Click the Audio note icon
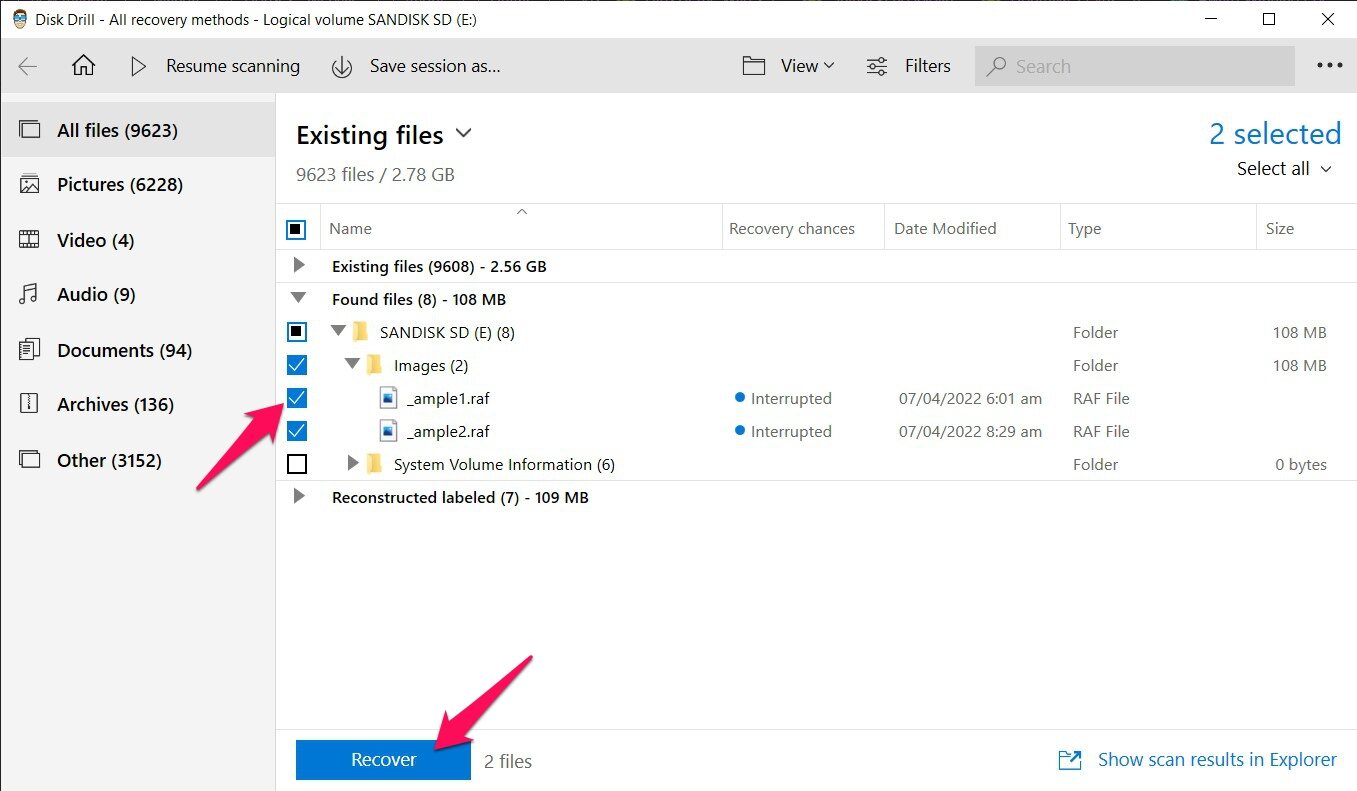 pyautogui.click(x=30, y=294)
